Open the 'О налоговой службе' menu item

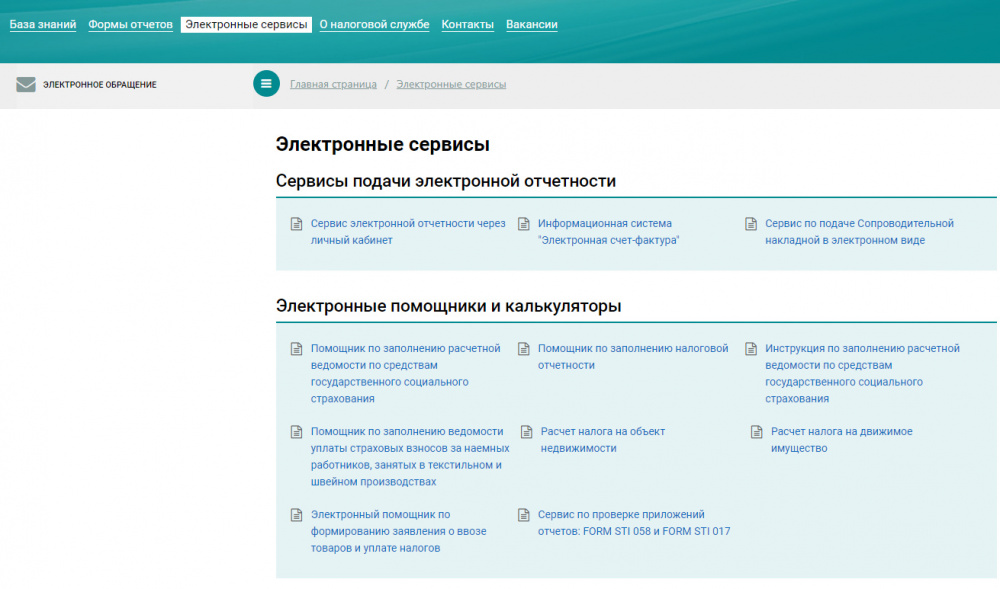373,24
